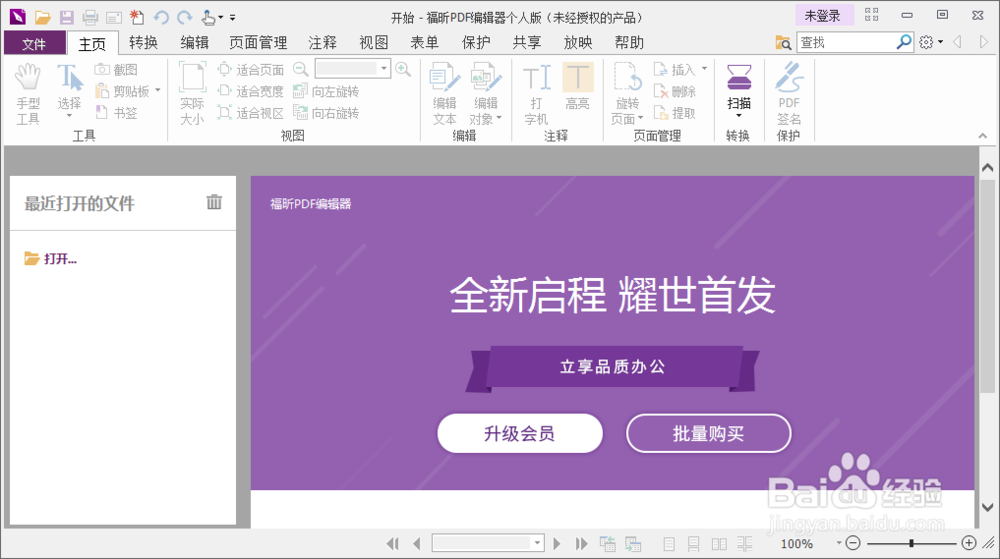Click the zoom out magnifier in ribbon

(x=300, y=69)
